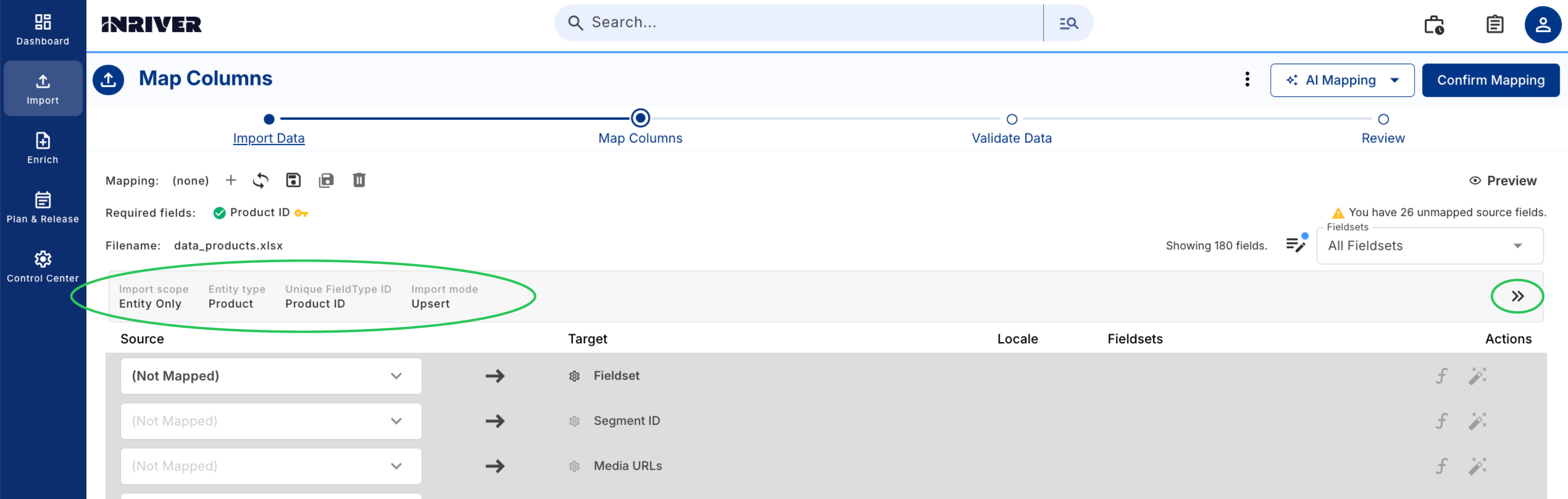This screenshot has height=499, width=1568.
Task: Go to Plan & Release in sidebar
Action: pyautogui.click(x=42, y=207)
